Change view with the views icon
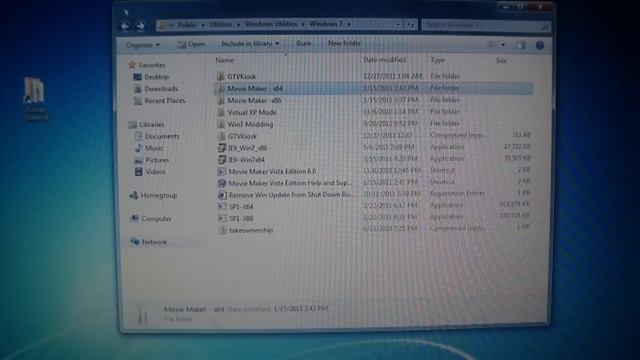 coord(492,44)
